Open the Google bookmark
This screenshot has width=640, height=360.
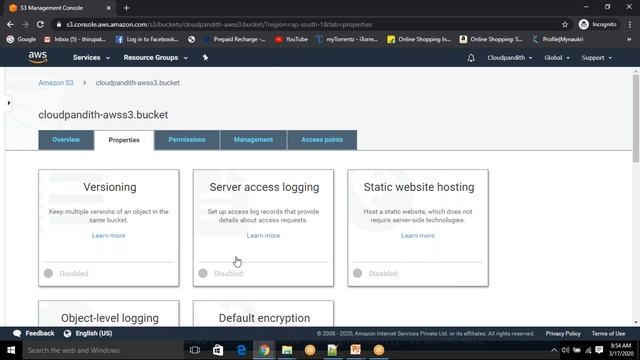(x=21, y=39)
